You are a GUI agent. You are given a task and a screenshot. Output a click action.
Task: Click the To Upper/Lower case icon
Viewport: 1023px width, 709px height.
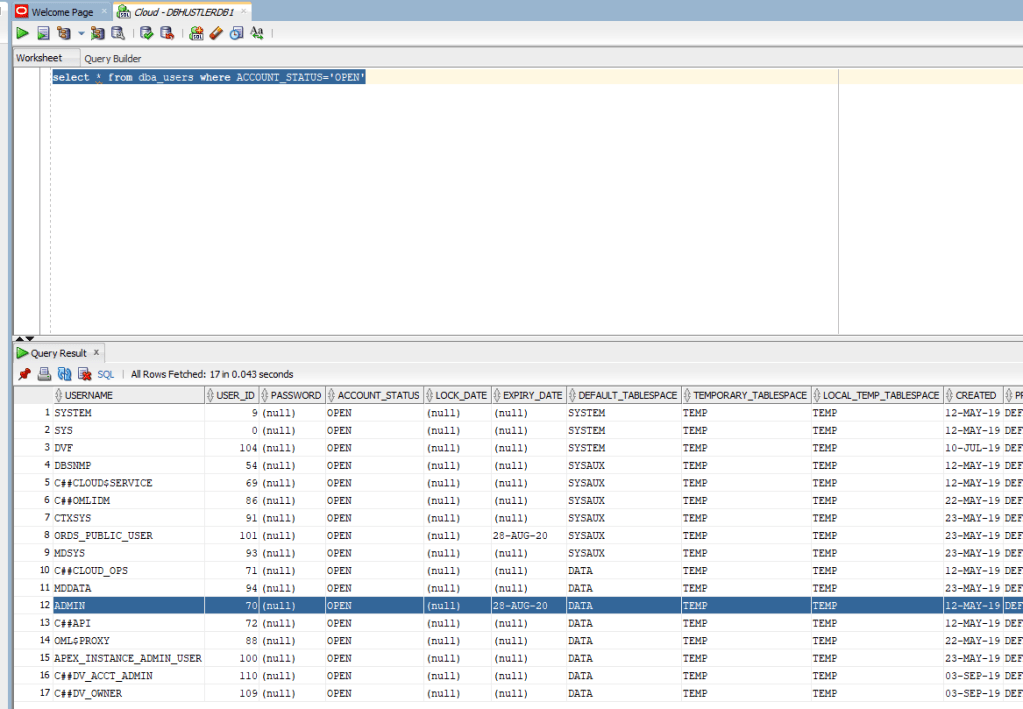[256, 33]
